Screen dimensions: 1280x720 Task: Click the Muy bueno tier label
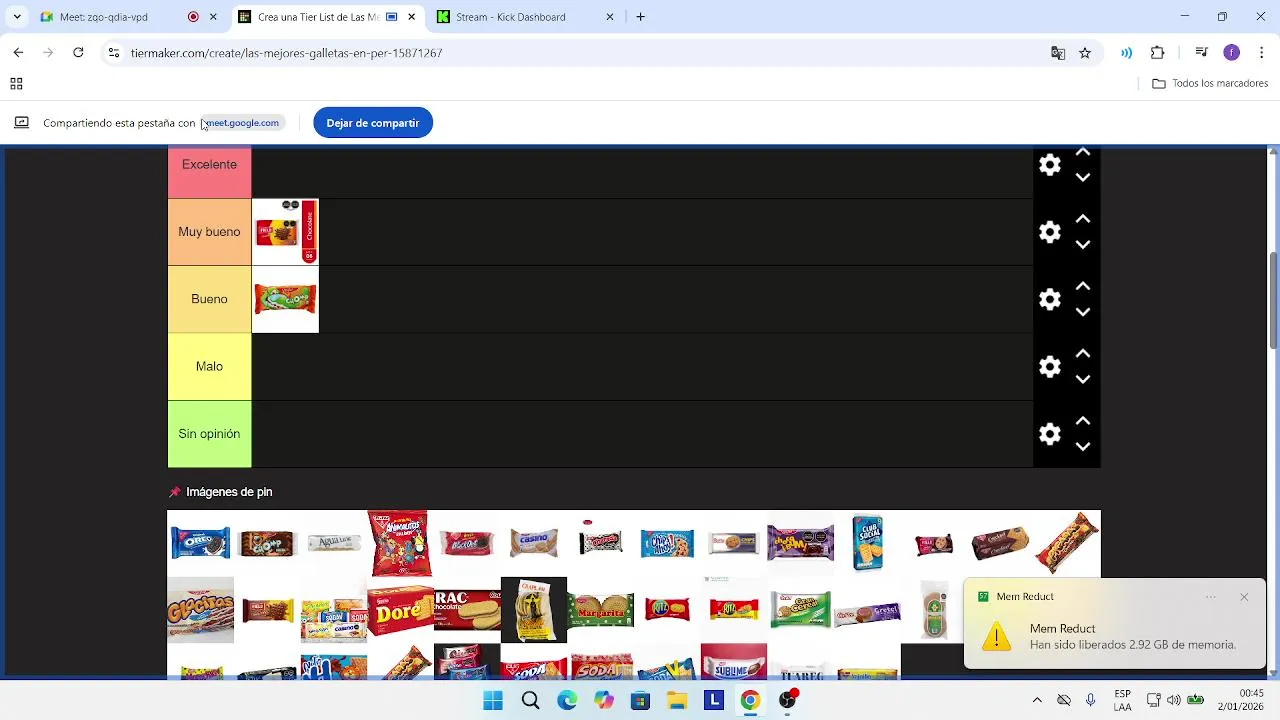[x=209, y=232]
